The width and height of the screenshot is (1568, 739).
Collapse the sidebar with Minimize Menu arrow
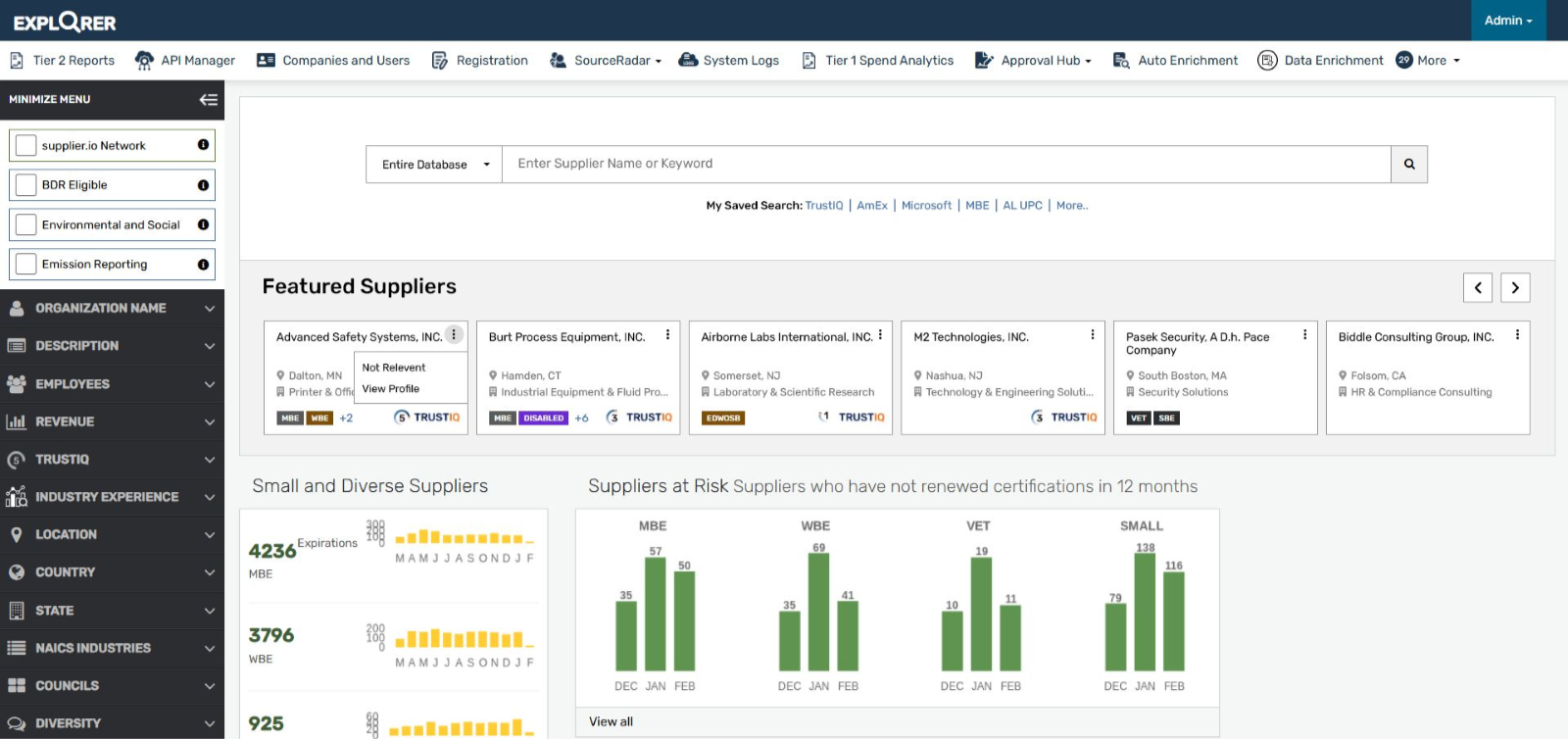coord(209,100)
